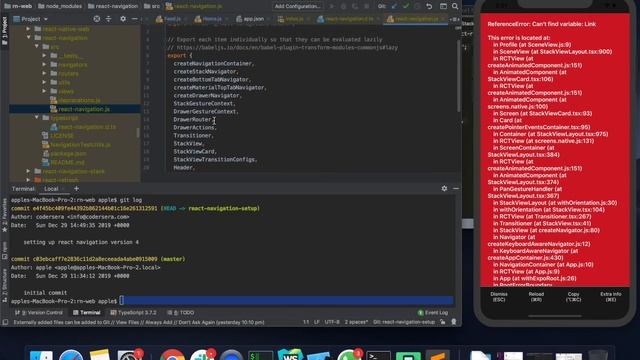Screen dimensions: 640x360
Task: Collapse the src folder arrow
Action: 37,47
